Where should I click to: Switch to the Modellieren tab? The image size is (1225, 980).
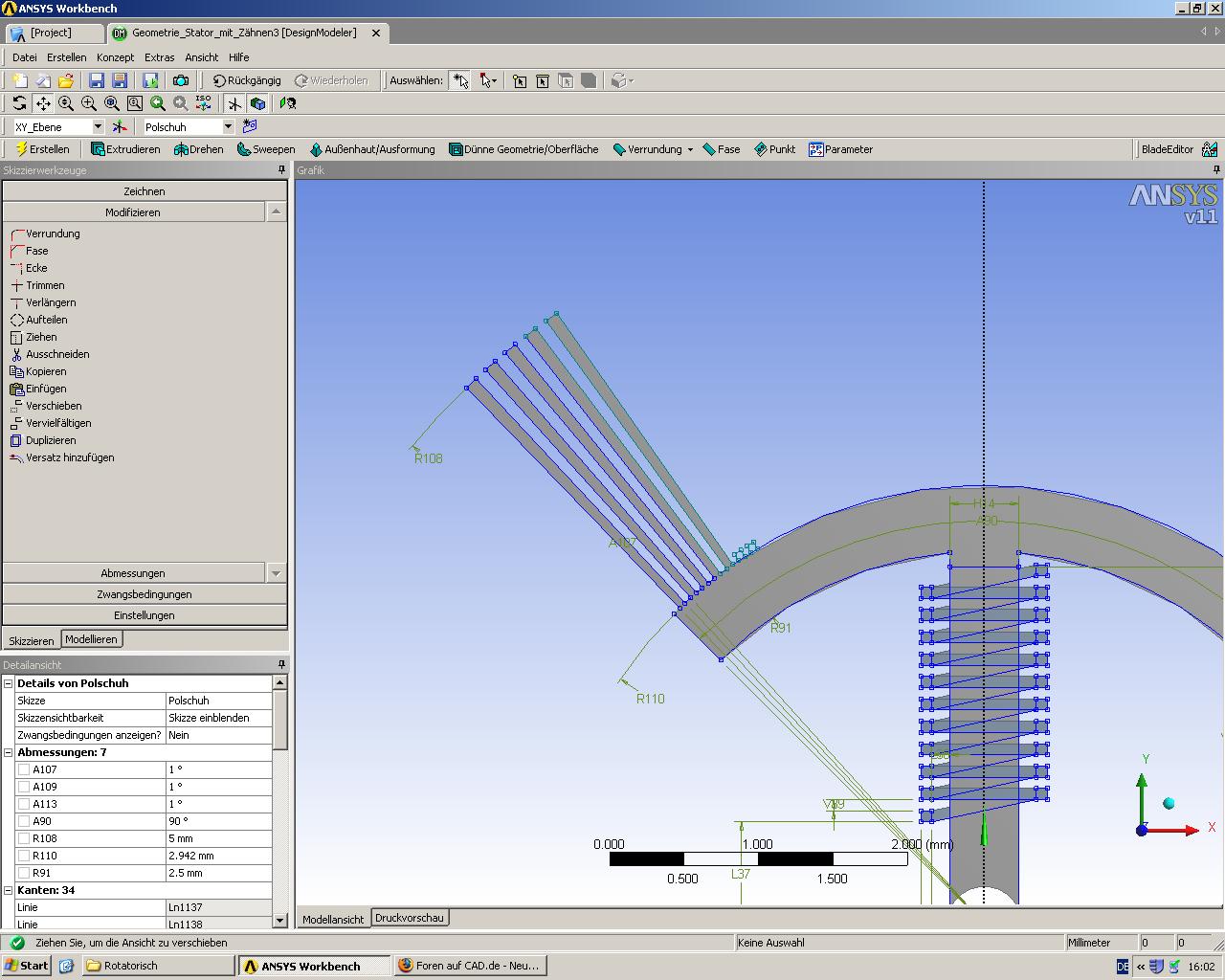tap(91, 639)
